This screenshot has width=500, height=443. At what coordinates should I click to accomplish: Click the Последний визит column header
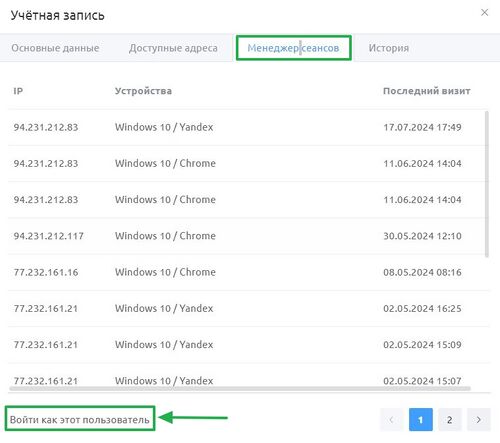click(427, 91)
